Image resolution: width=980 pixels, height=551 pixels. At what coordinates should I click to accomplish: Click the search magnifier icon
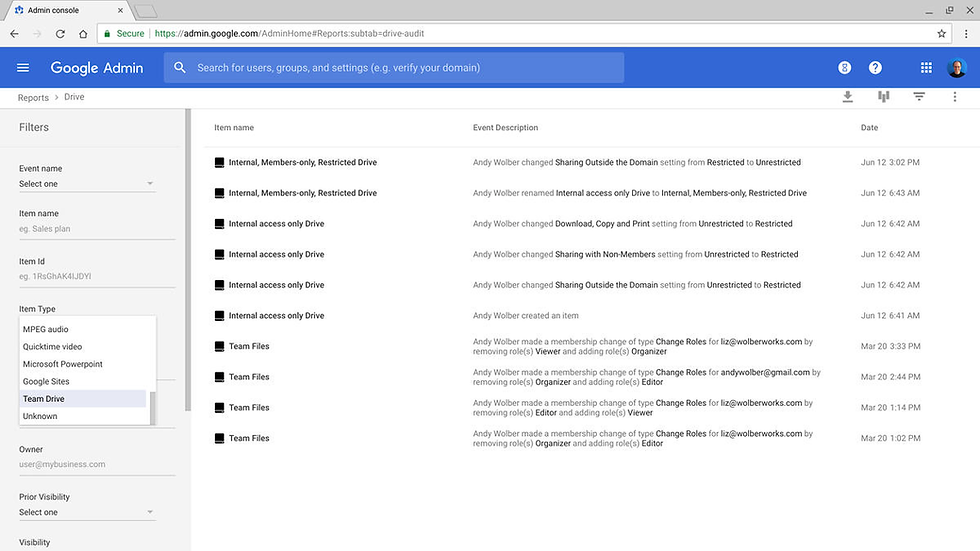[x=180, y=67]
